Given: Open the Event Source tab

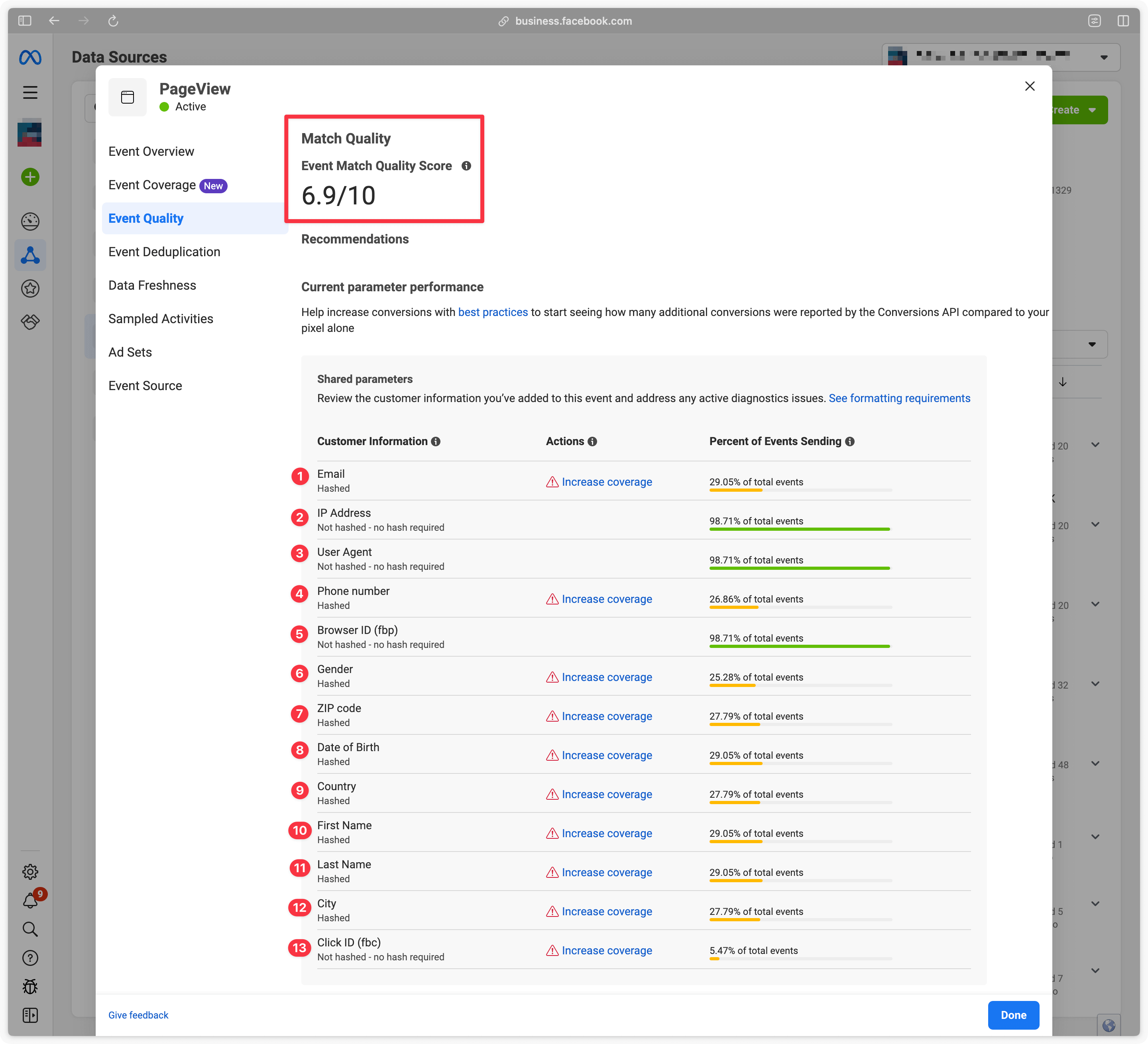Looking at the screenshot, I should pos(145,386).
